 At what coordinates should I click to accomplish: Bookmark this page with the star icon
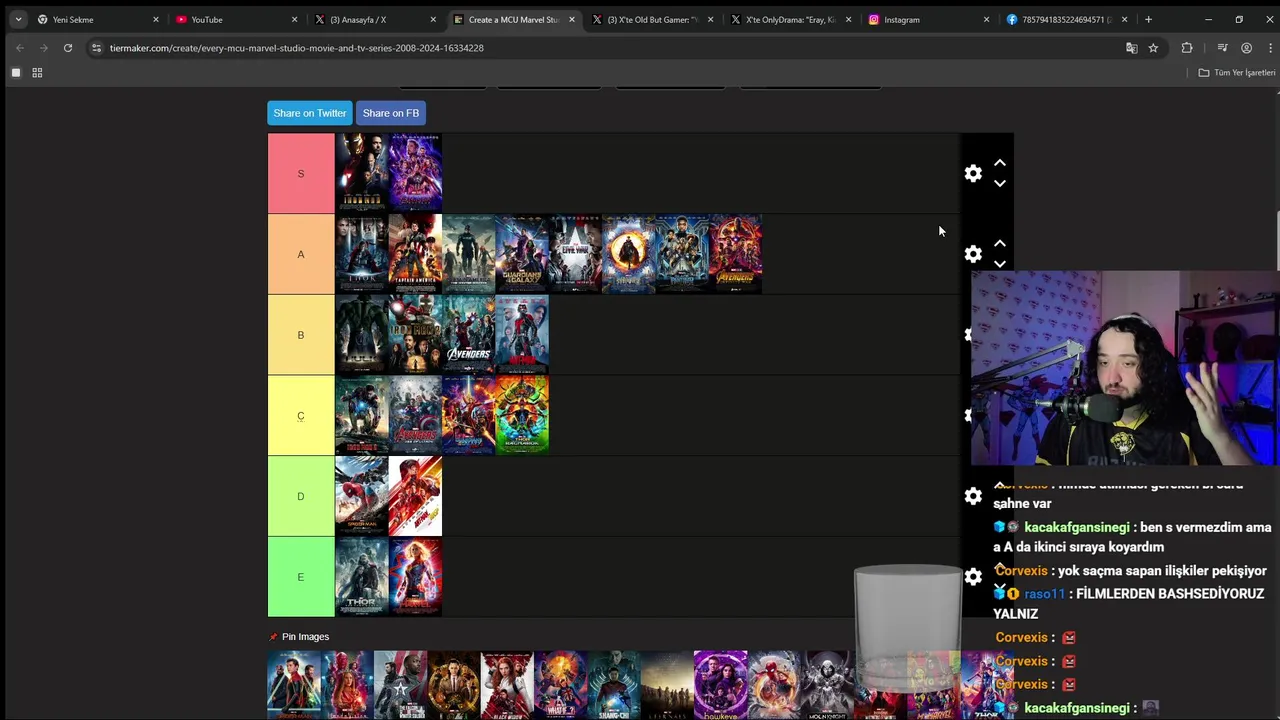tap(1153, 48)
